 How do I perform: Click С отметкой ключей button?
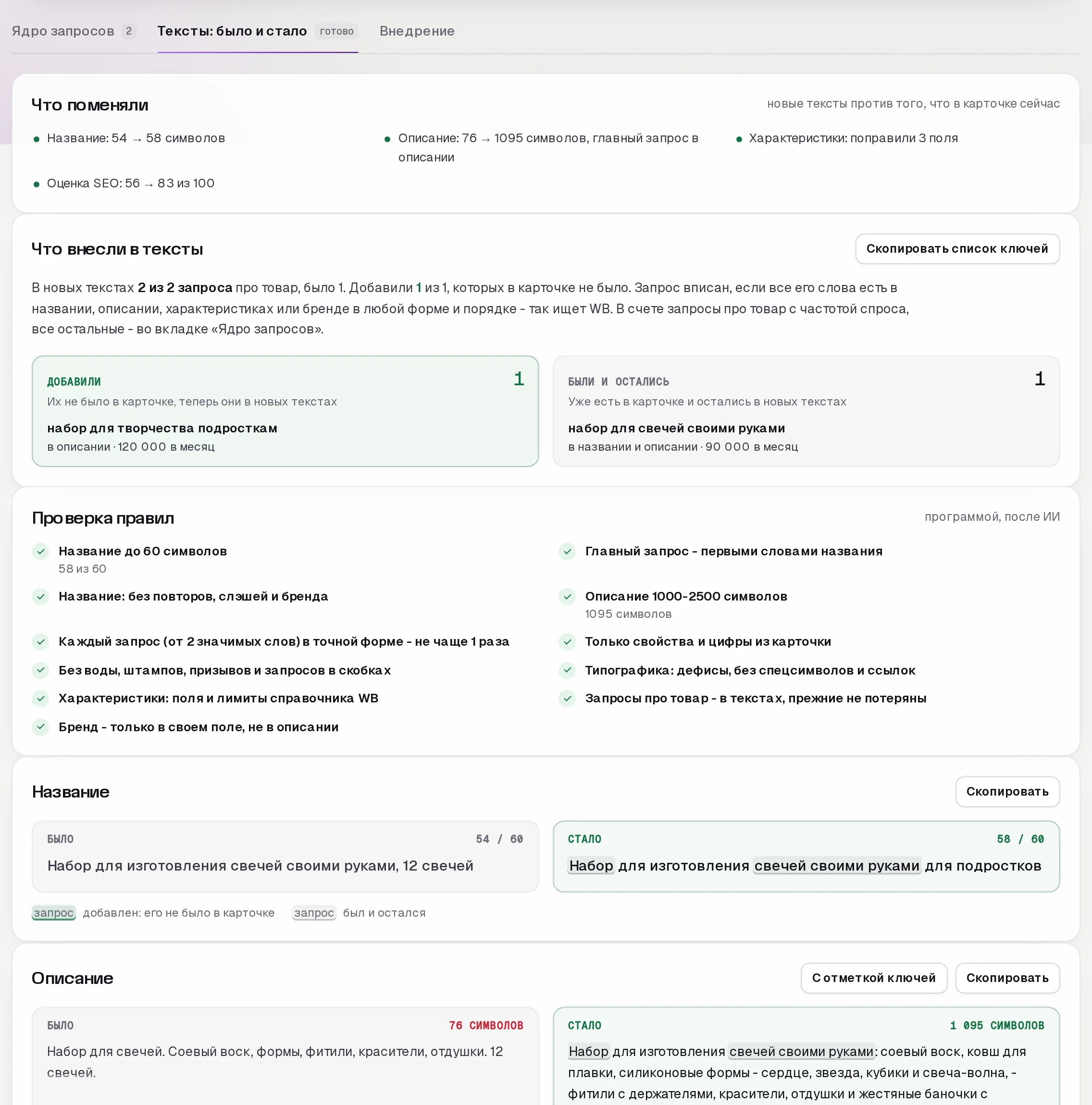tap(873, 978)
